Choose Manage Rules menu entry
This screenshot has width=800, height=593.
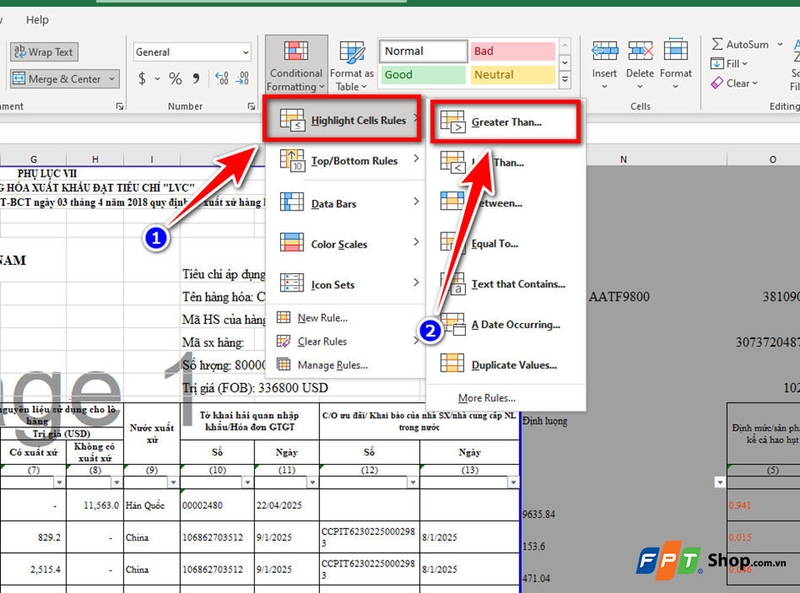click(x=345, y=365)
